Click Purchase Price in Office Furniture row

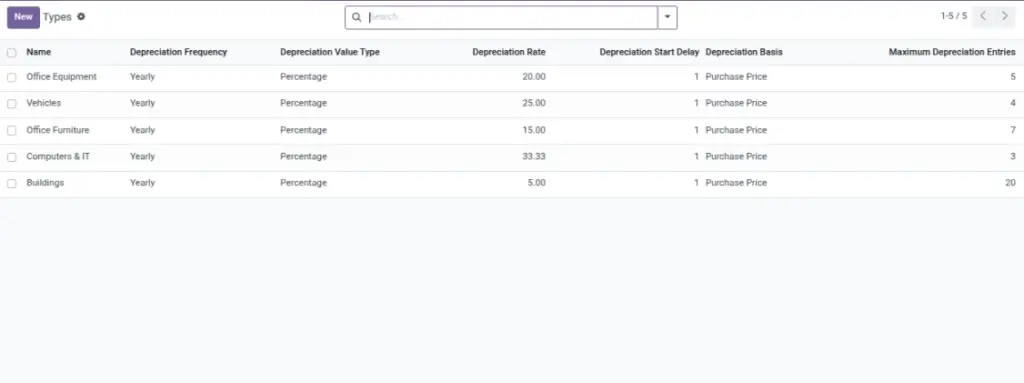[x=736, y=130]
